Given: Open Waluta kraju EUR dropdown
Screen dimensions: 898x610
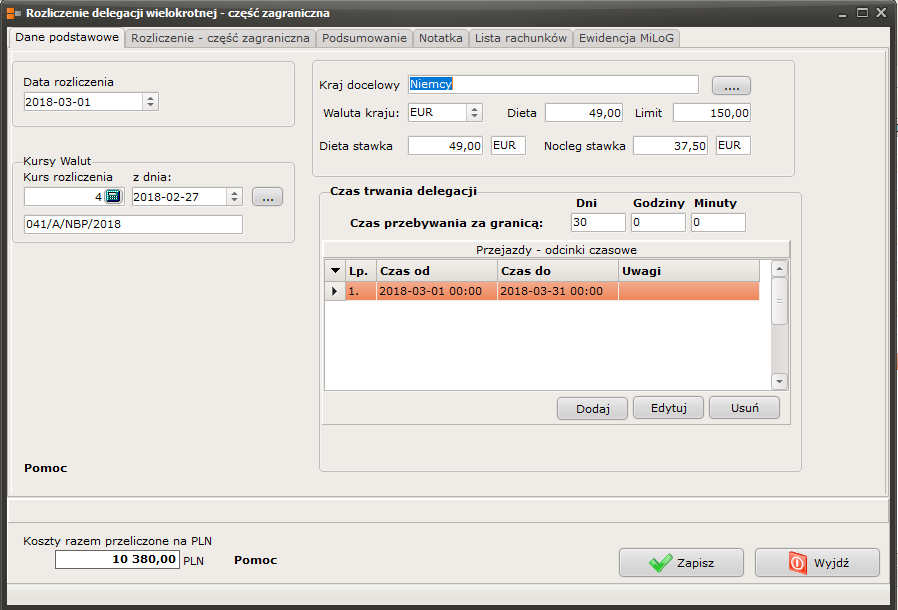Looking at the screenshot, I should tap(474, 113).
